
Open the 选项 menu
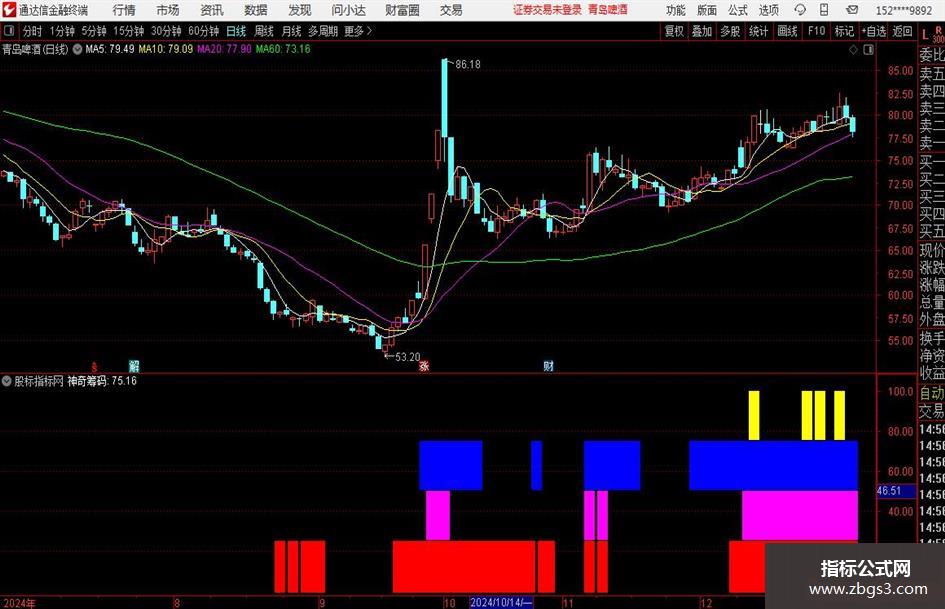(x=768, y=10)
